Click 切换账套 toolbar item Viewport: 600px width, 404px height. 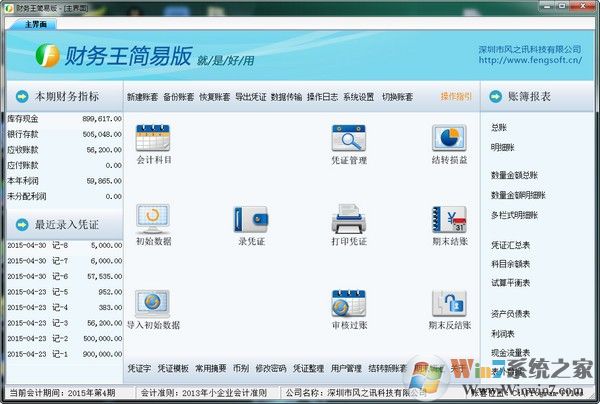tap(397, 97)
